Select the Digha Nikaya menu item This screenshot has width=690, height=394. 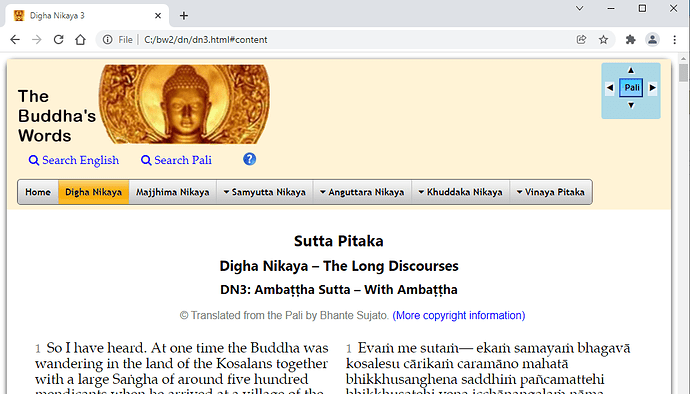[x=93, y=192]
